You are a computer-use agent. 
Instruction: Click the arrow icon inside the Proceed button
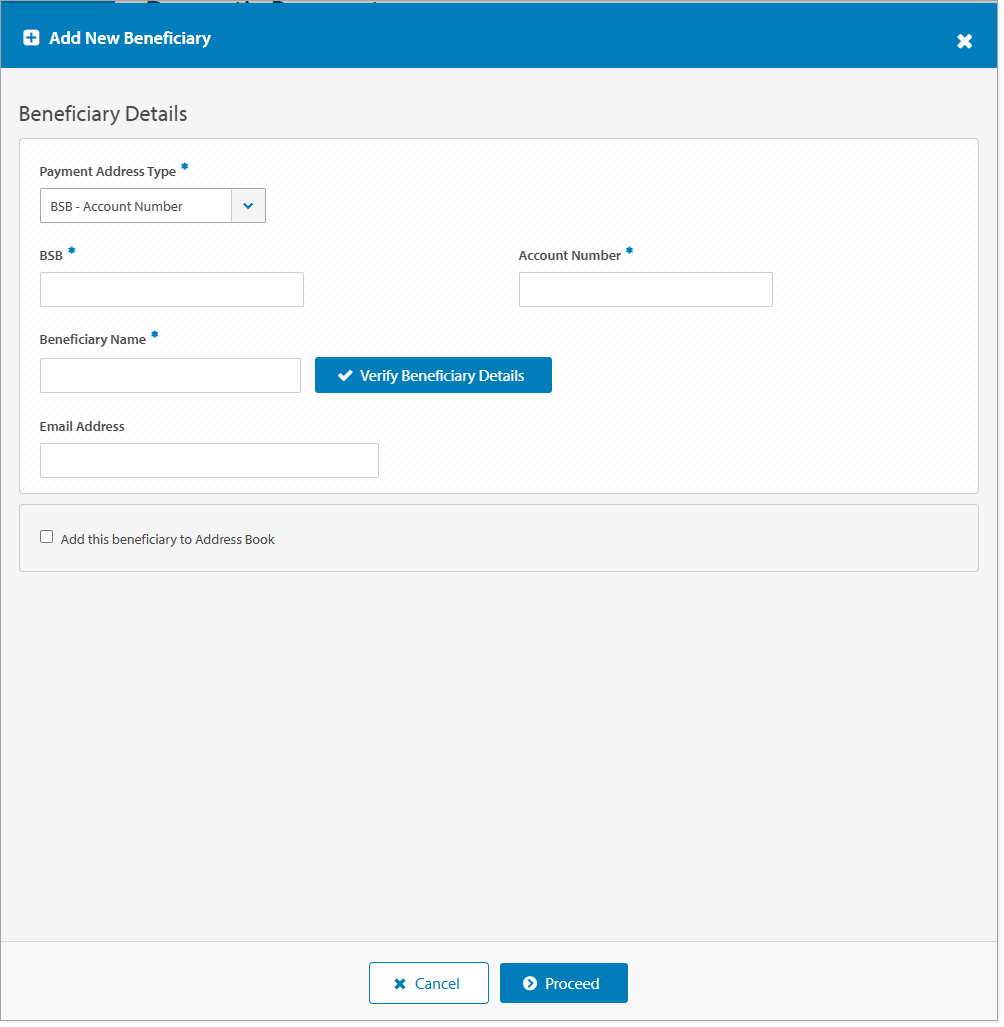click(x=531, y=983)
